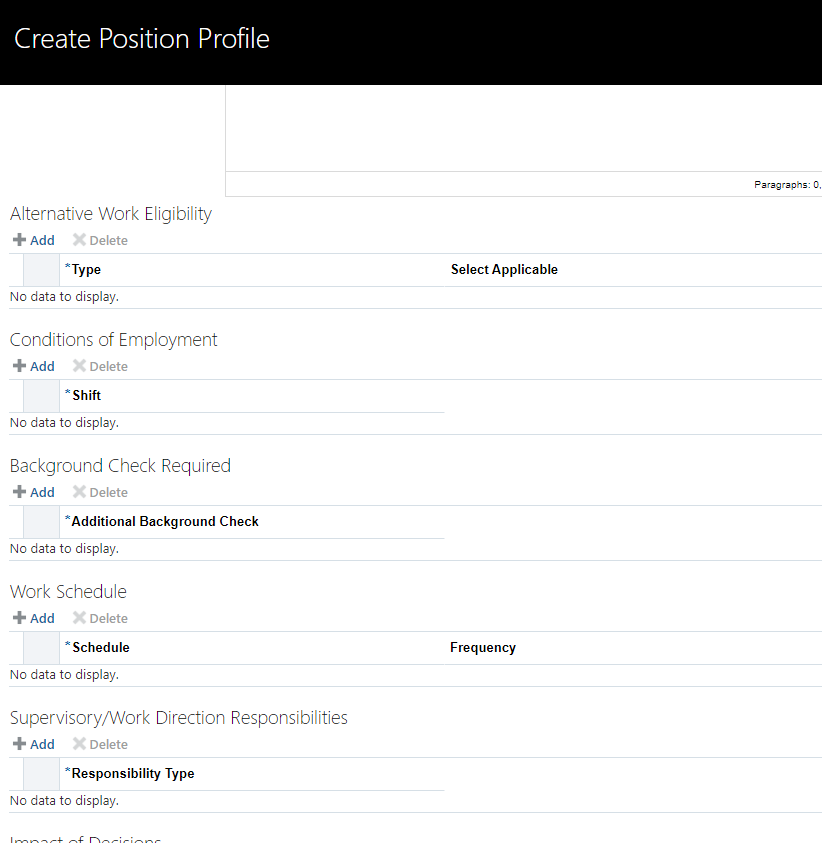
Task: Delete the selected Conditions of Employment row
Action: coord(100,366)
